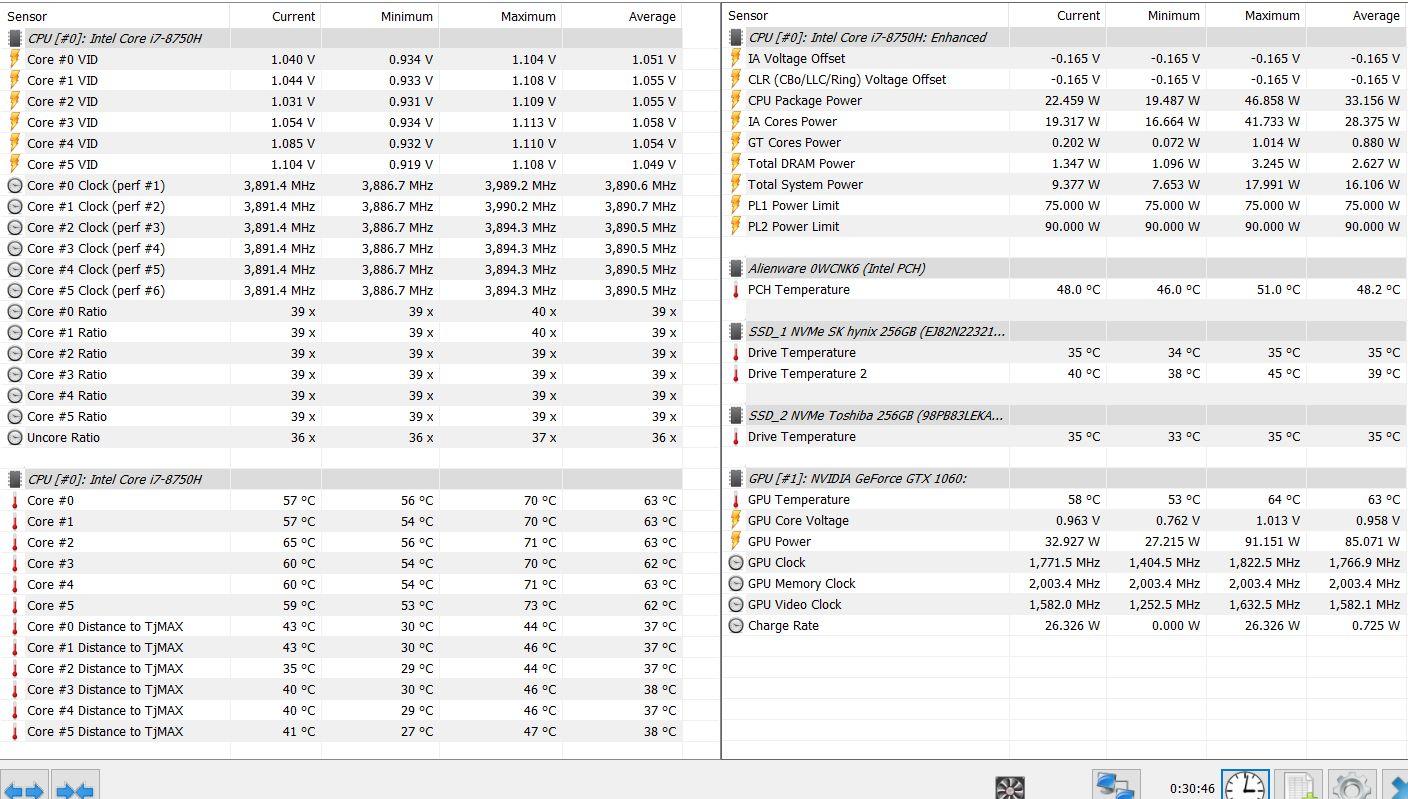The image size is (1408, 799).
Task: Click the clock icon beside GPU Video Clock
Action: [x=736, y=604]
